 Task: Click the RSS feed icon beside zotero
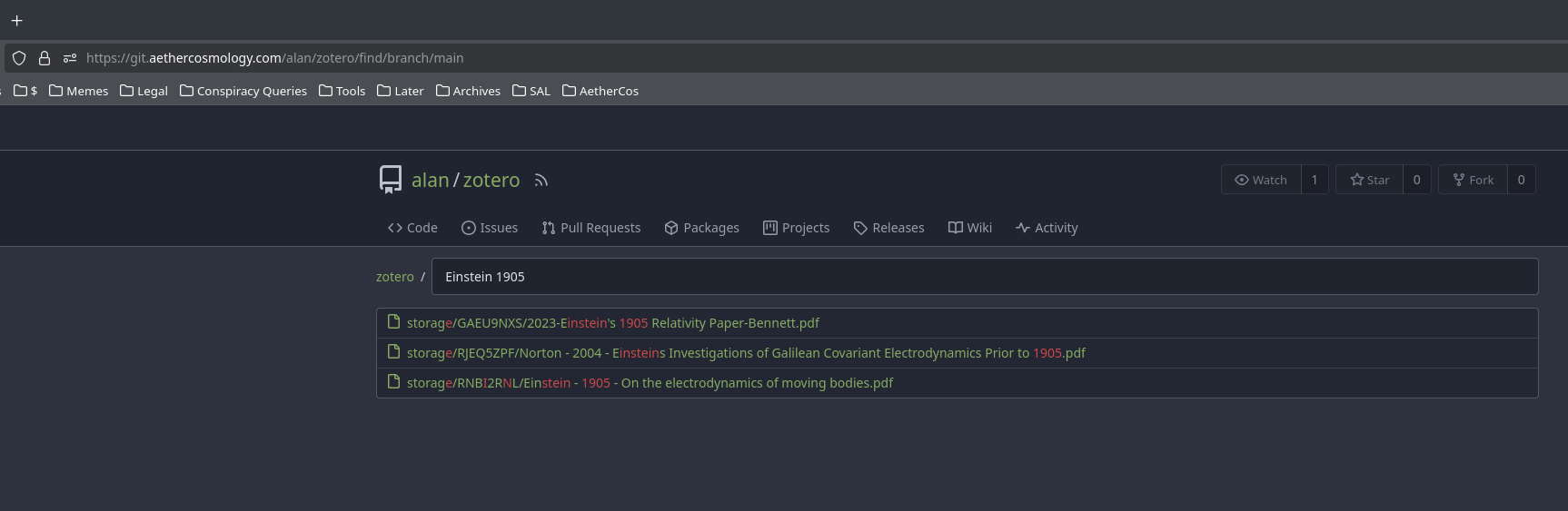click(541, 181)
